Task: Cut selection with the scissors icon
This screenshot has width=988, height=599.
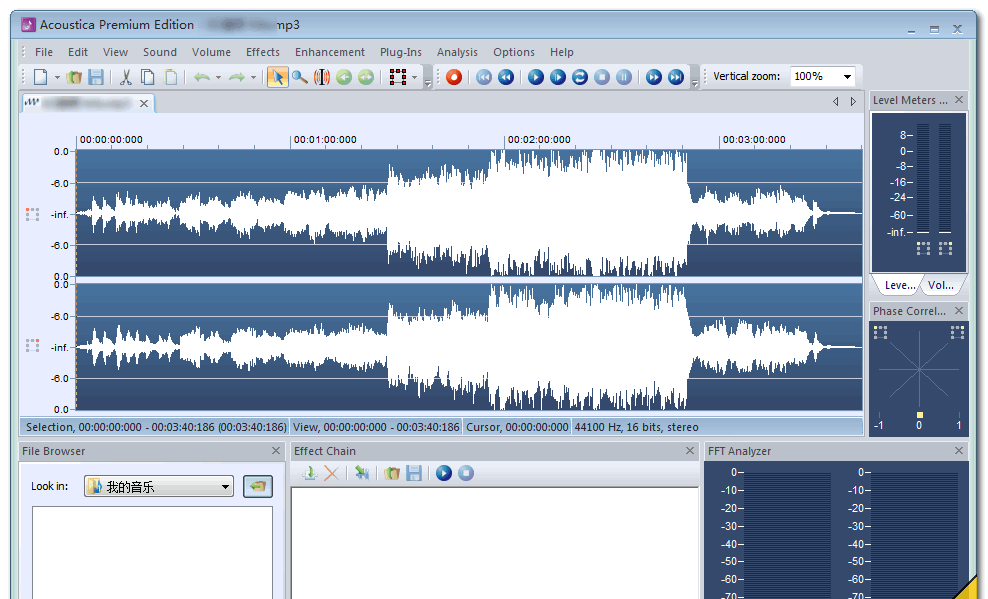Action: coord(125,77)
